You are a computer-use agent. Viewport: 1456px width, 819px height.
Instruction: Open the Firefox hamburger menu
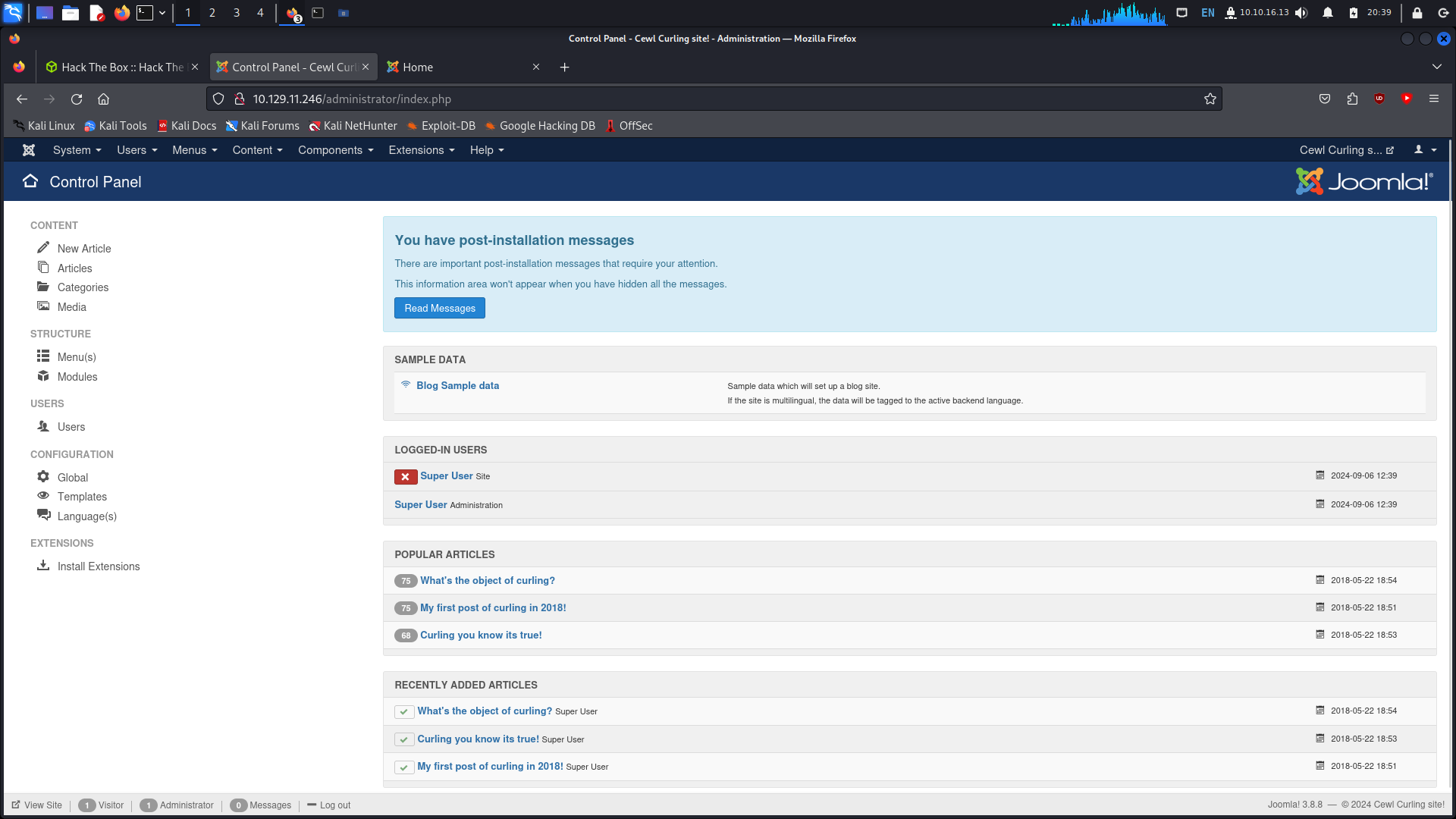(x=1434, y=99)
